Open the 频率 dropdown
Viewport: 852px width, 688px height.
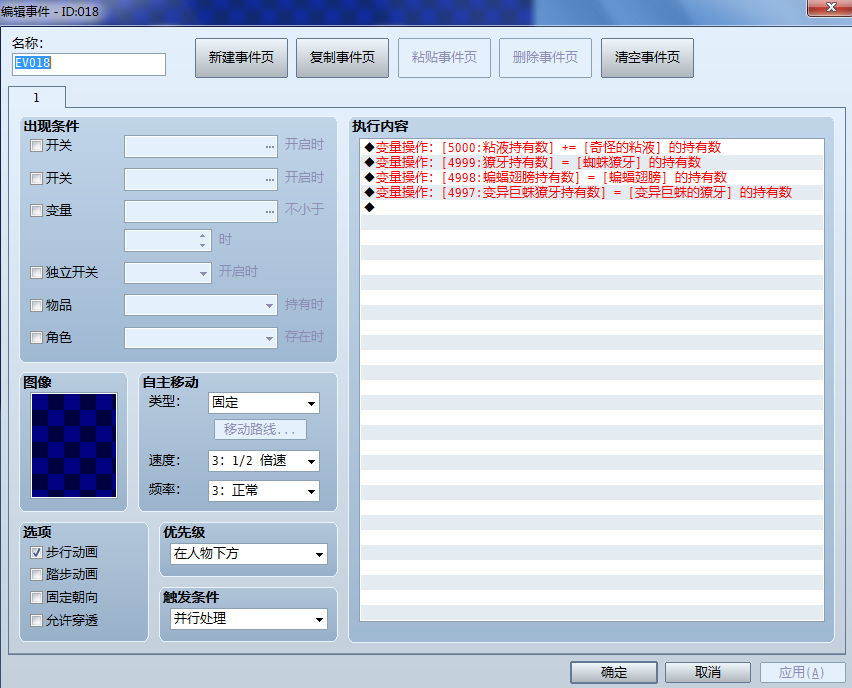click(264, 491)
